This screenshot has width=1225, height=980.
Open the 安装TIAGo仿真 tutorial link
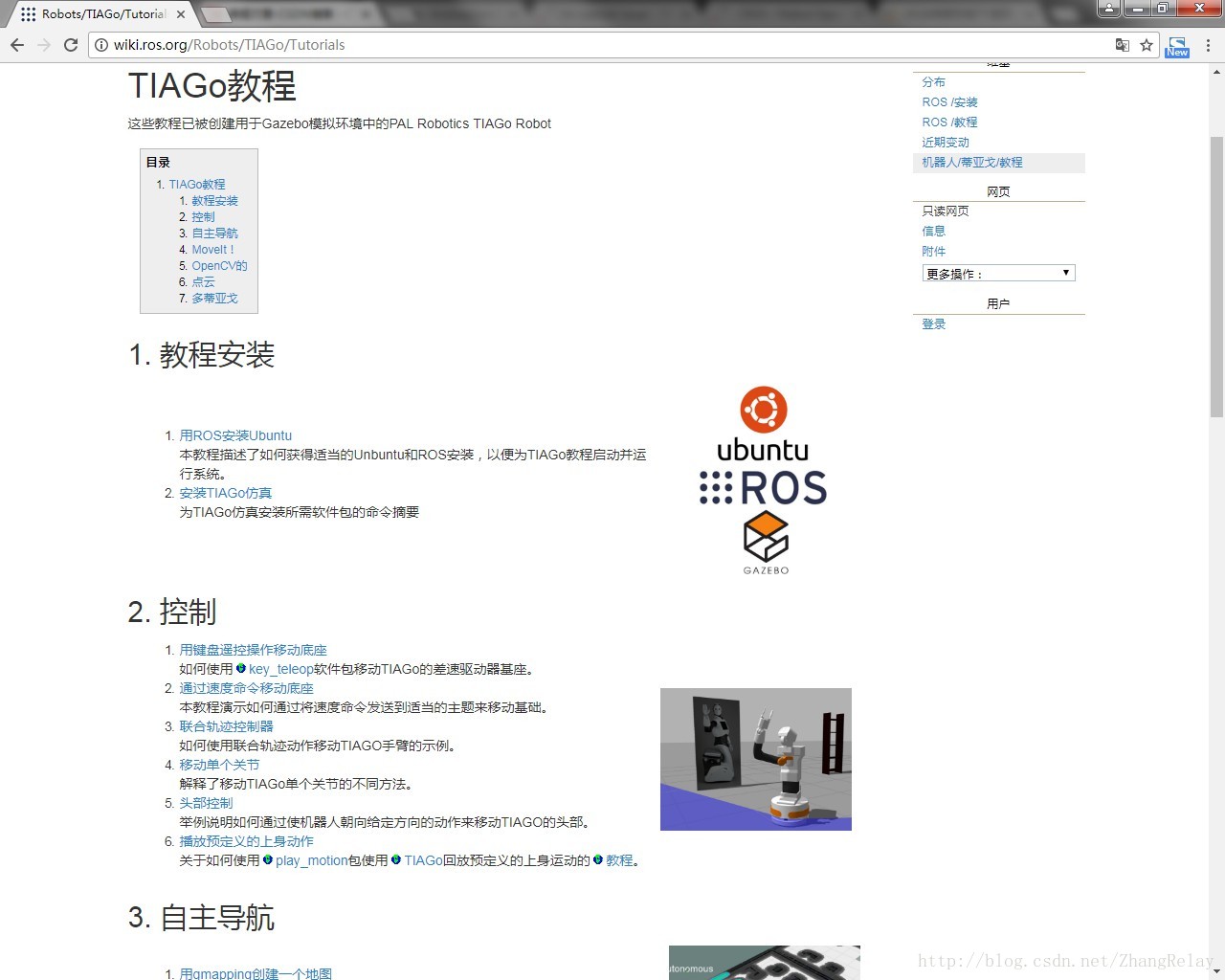click(226, 493)
